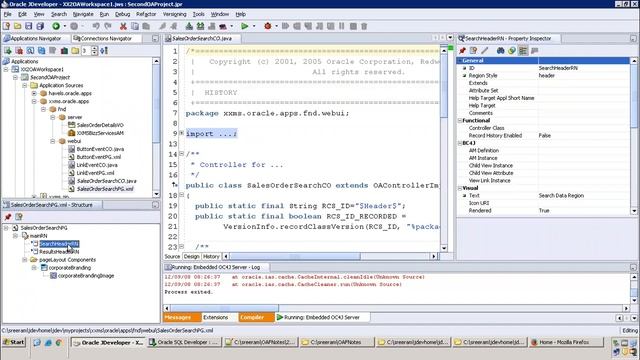The image size is (640, 360).
Task: Open dropdown arrow next to Run icon
Action: pos(254,26)
